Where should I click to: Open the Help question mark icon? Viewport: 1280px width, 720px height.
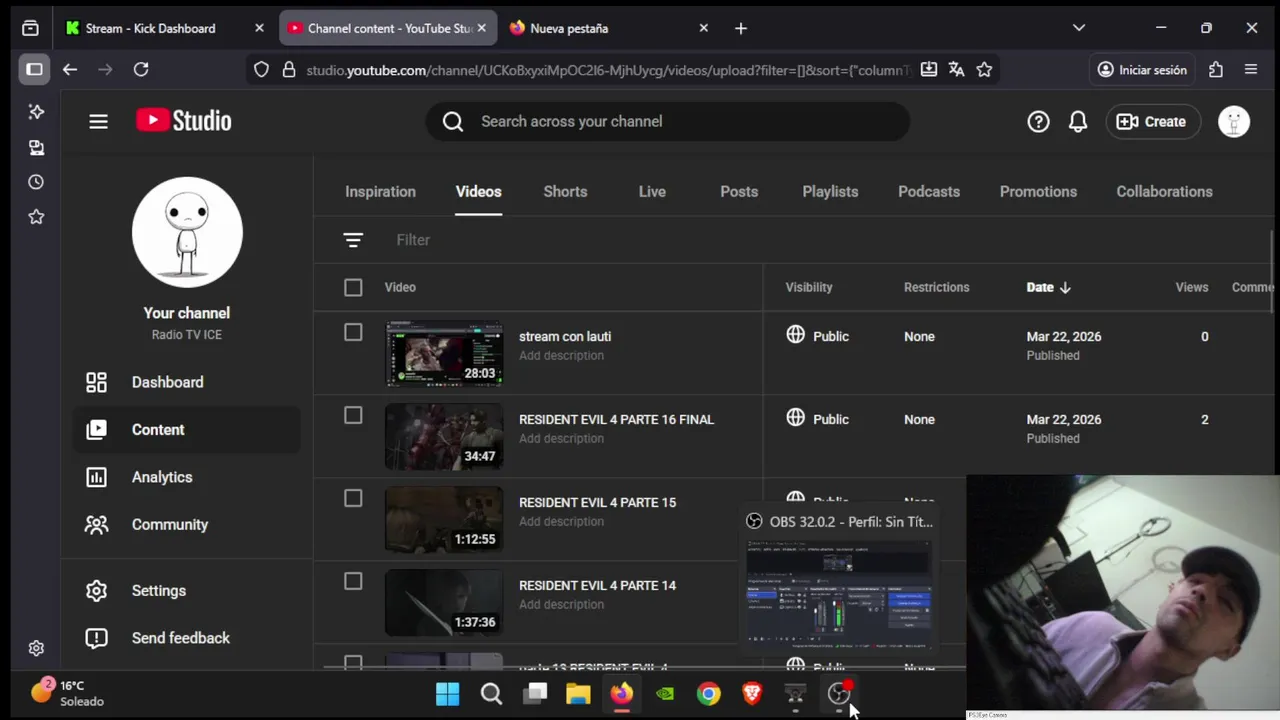pyautogui.click(x=1038, y=122)
